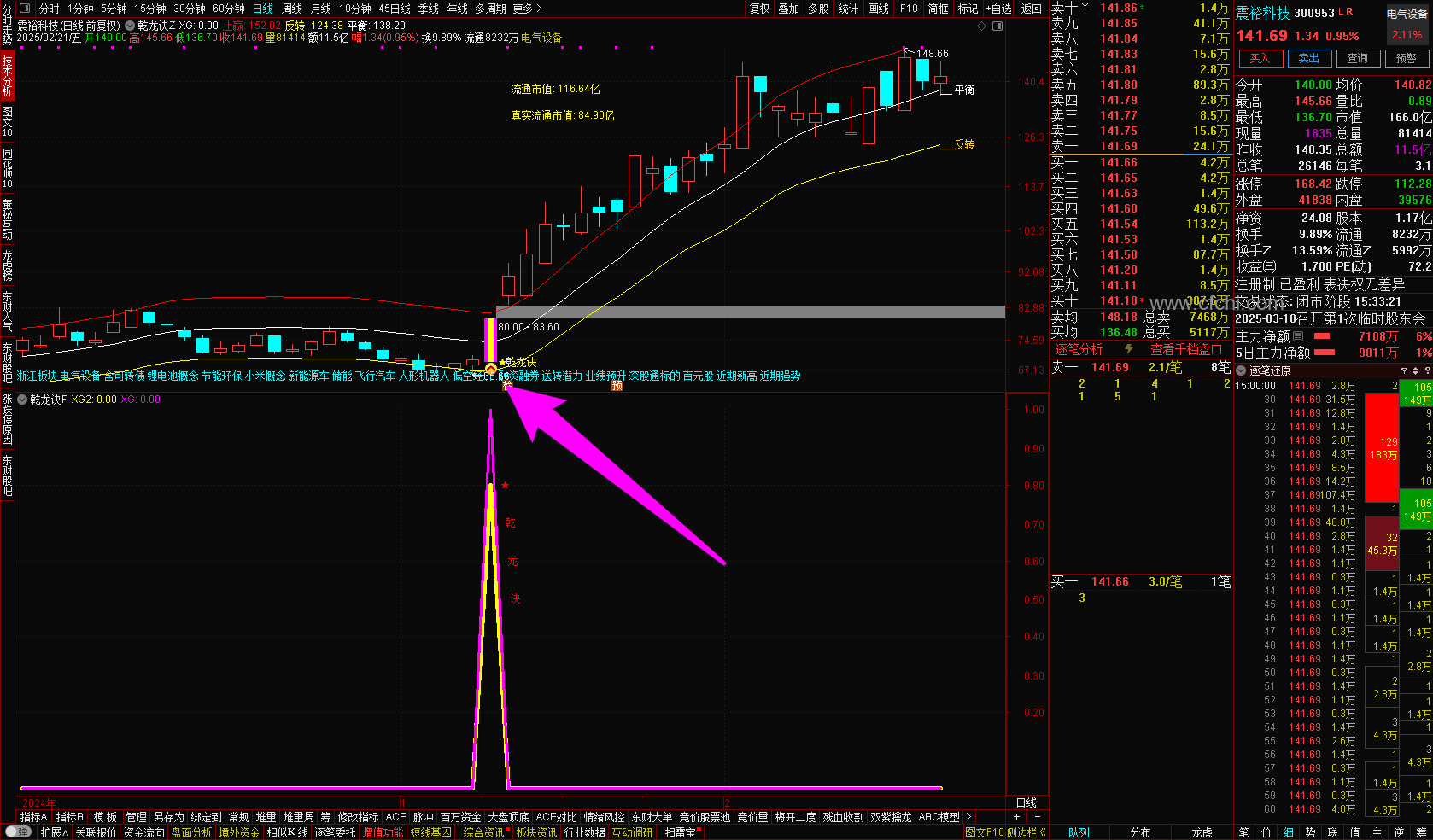Image resolution: width=1433 pixels, height=840 pixels.
Task: Select the ABC模型 indicator
Action: [x=939, y=817]
